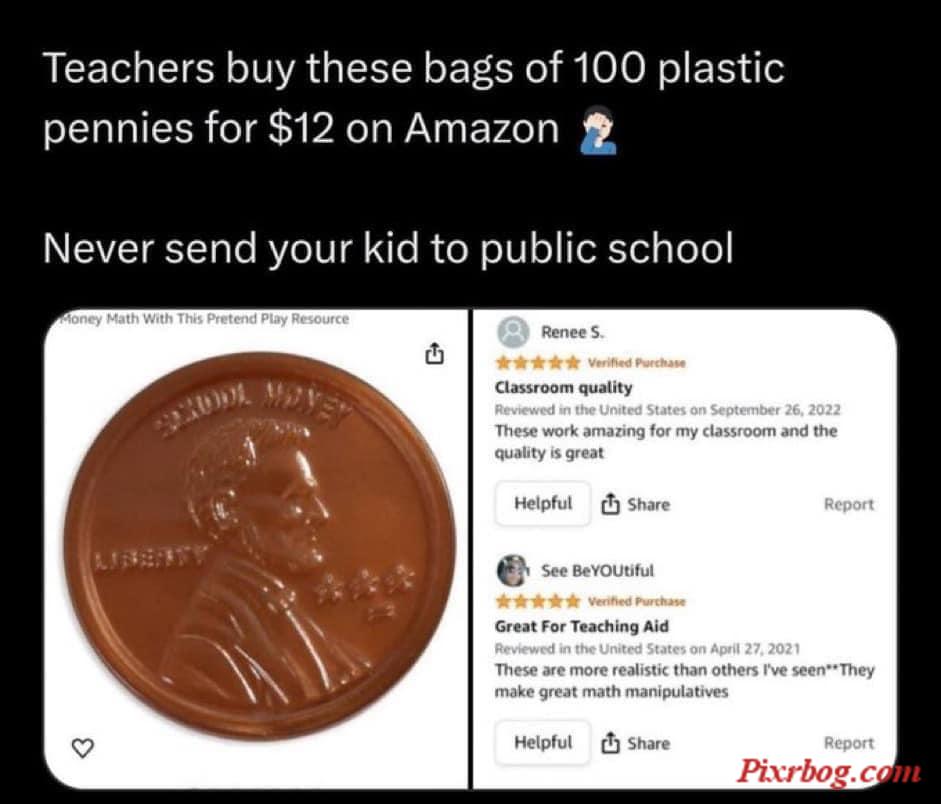Mark Classroom quality review as Helpful
Image resolution: width=941 pixels, height=804 pixels.
coord(543,503)
